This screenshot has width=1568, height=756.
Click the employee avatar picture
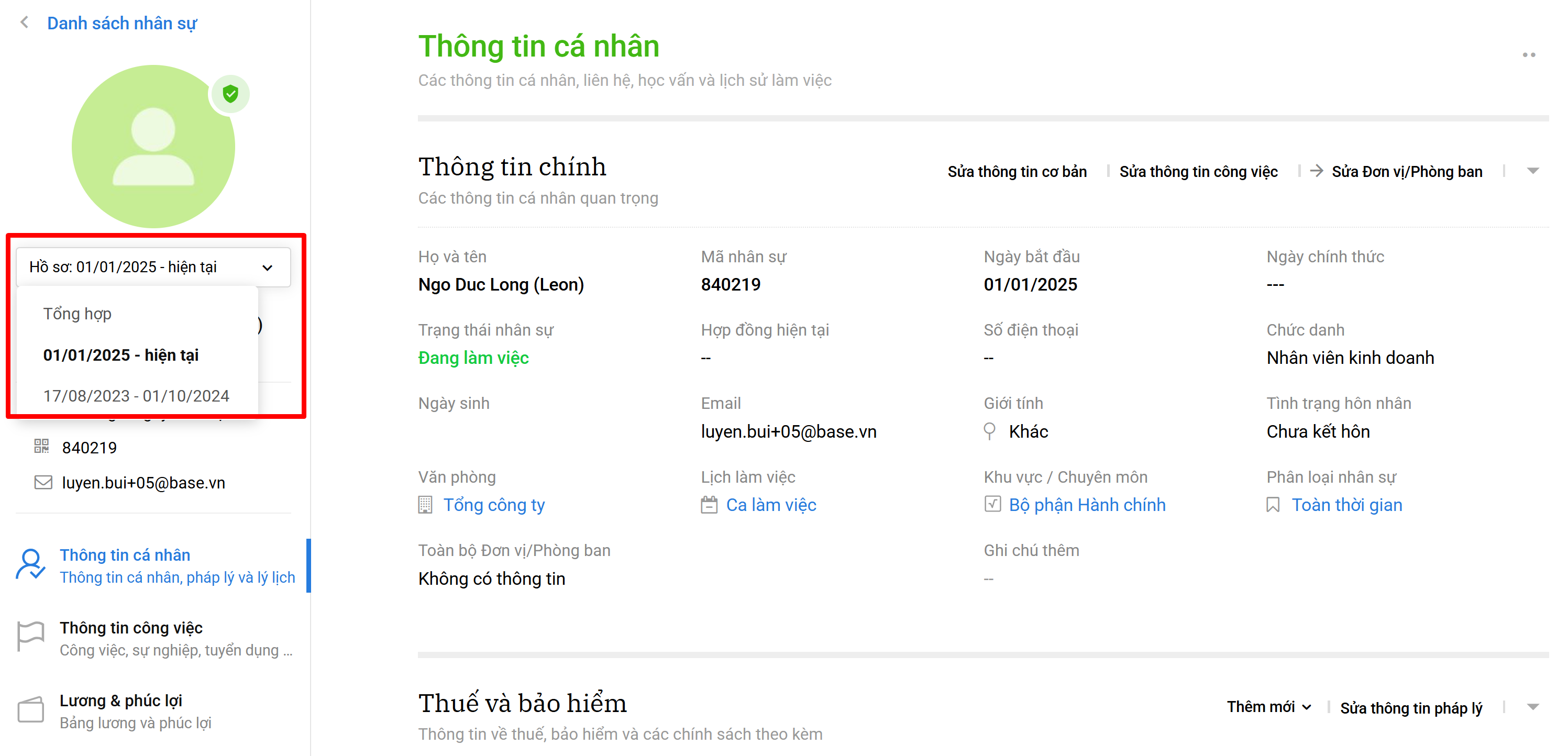[x=153, y=147]
